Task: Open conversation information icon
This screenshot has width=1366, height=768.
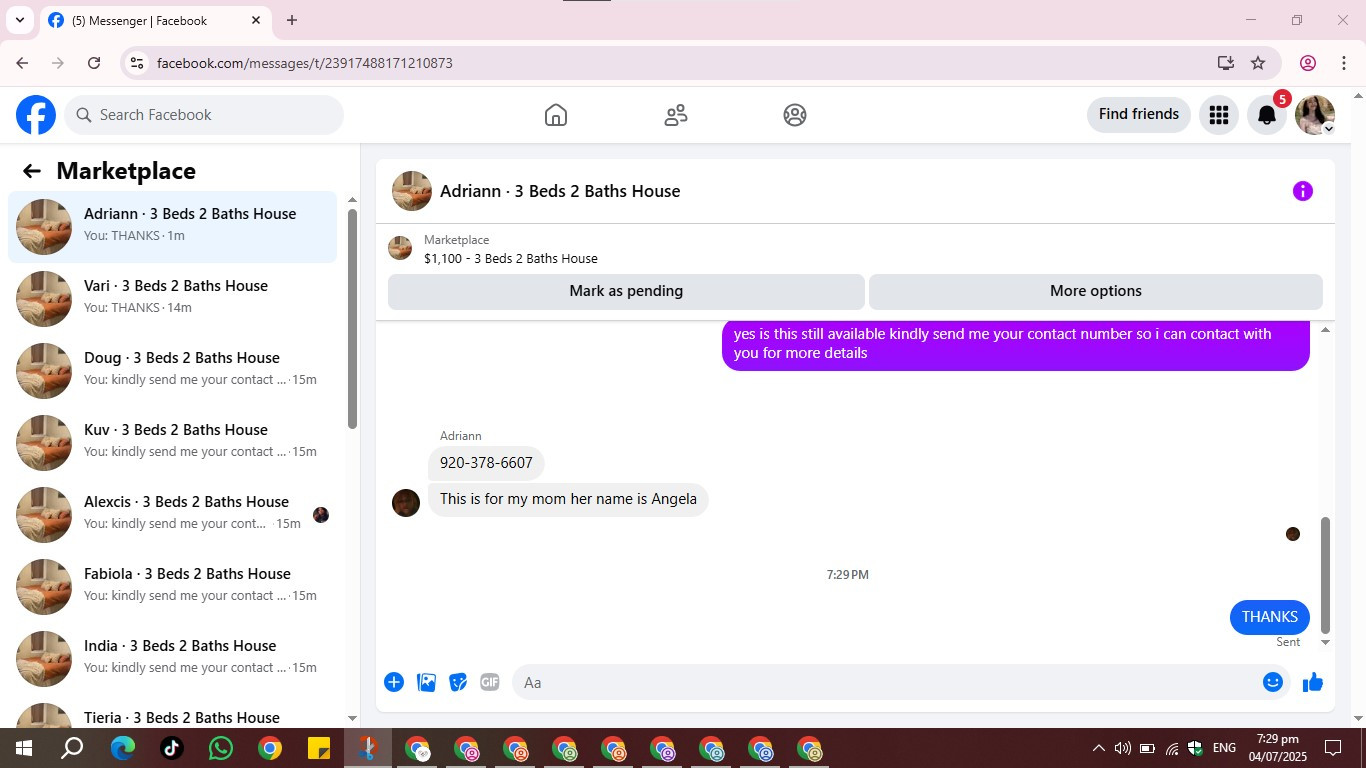Action: [x=1302, y=191]
